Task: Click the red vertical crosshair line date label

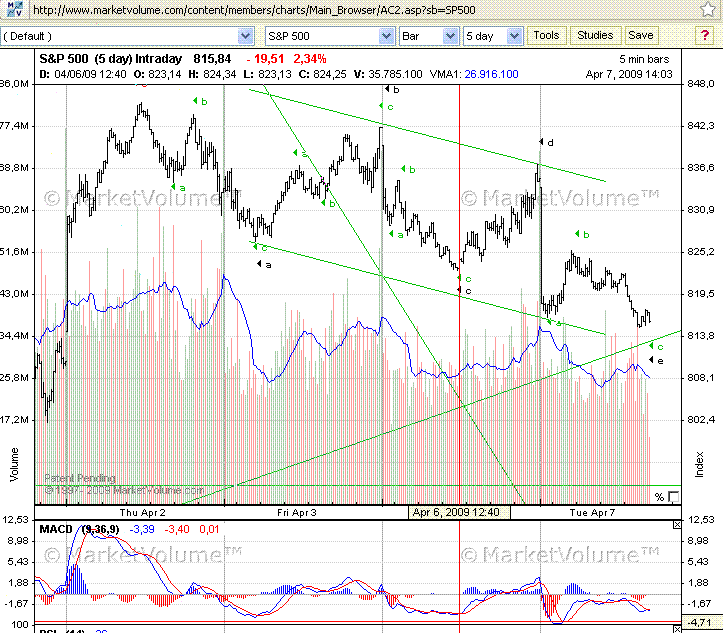Action: 459,512
